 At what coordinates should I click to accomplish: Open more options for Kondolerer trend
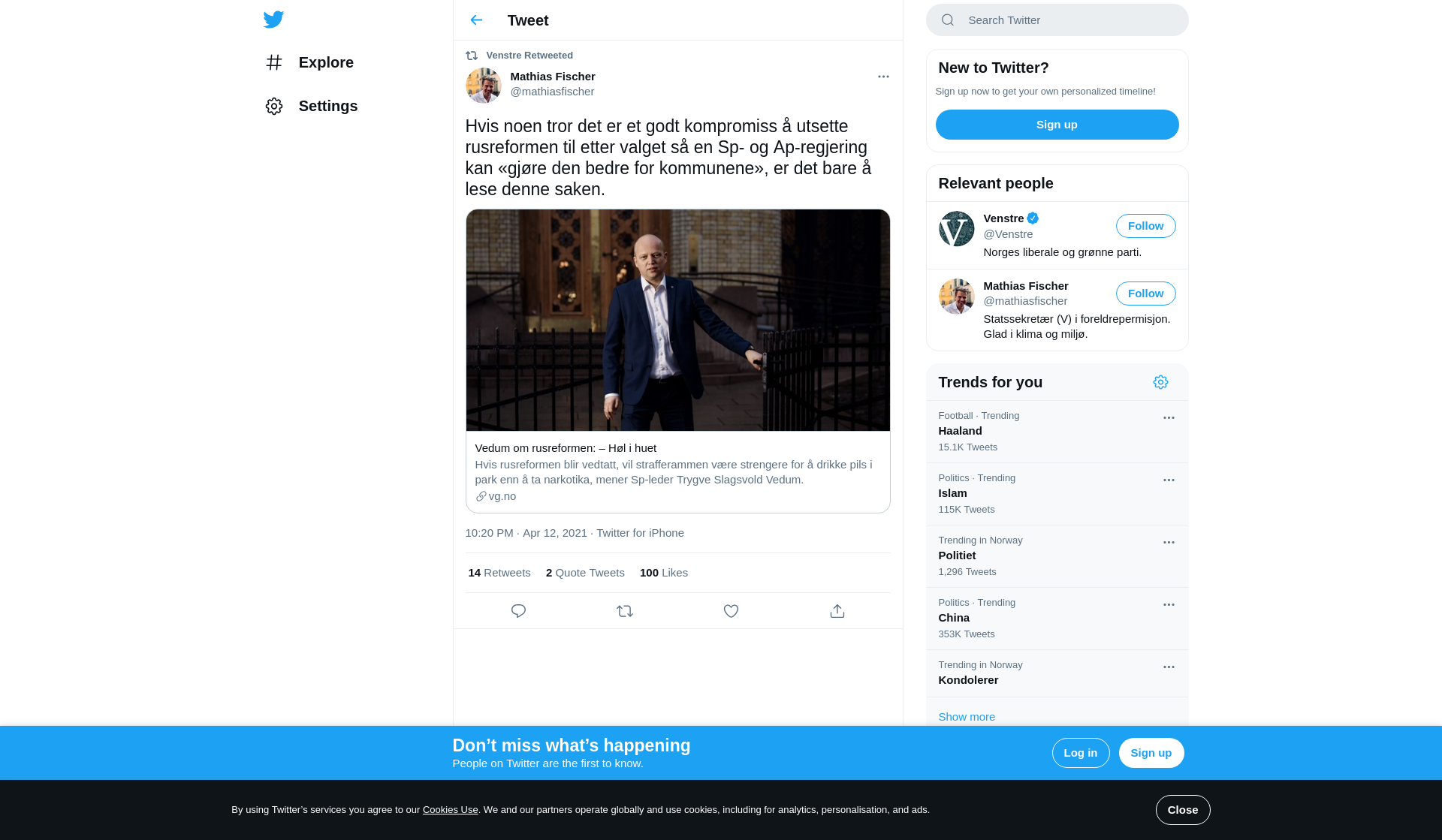(x=1169, y=667)
